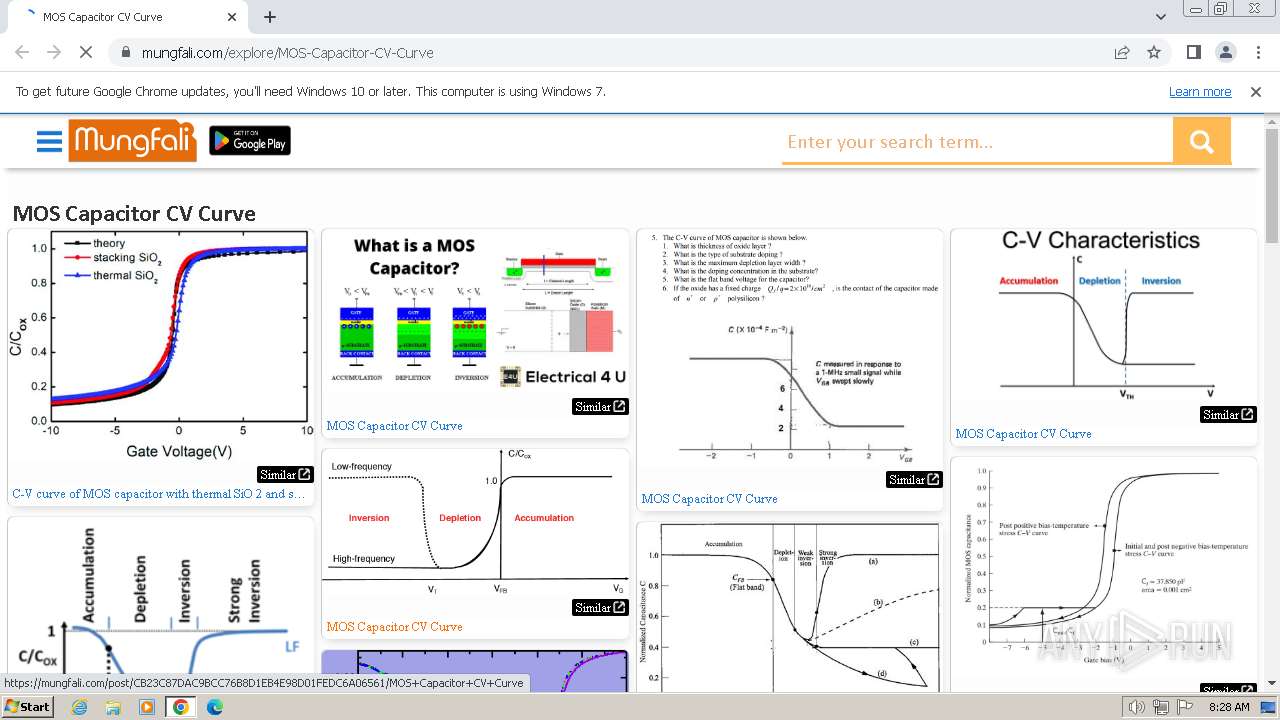
Task: Open the normalized capacitance flat band thumbnail
Action: pyautogui.click(x=790, y=606)
